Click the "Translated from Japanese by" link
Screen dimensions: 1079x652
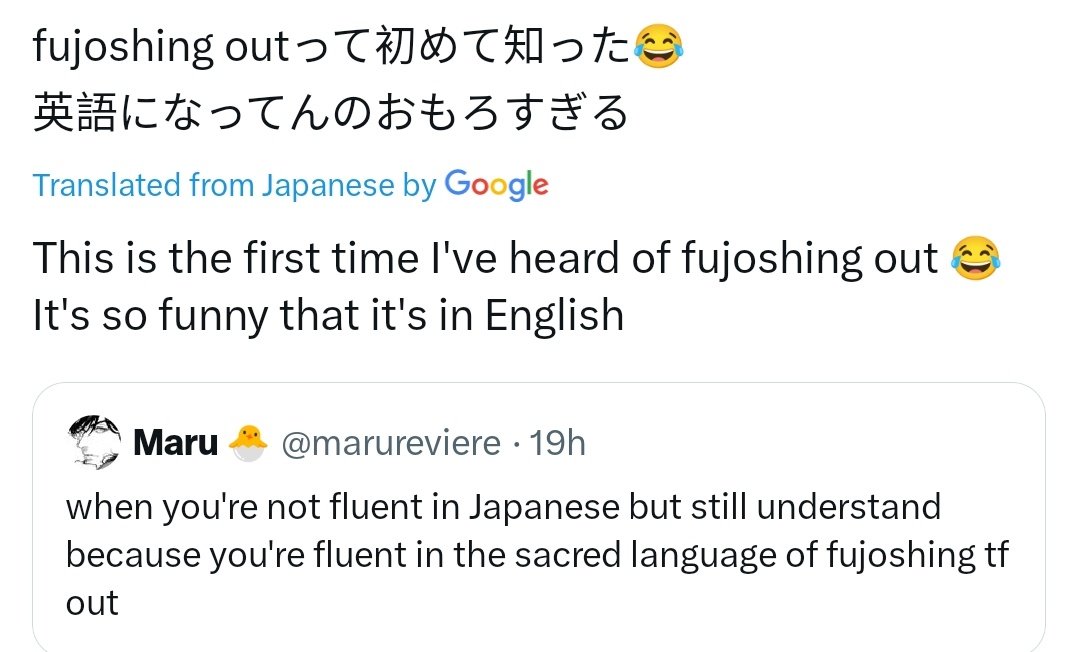coord(234,186)
